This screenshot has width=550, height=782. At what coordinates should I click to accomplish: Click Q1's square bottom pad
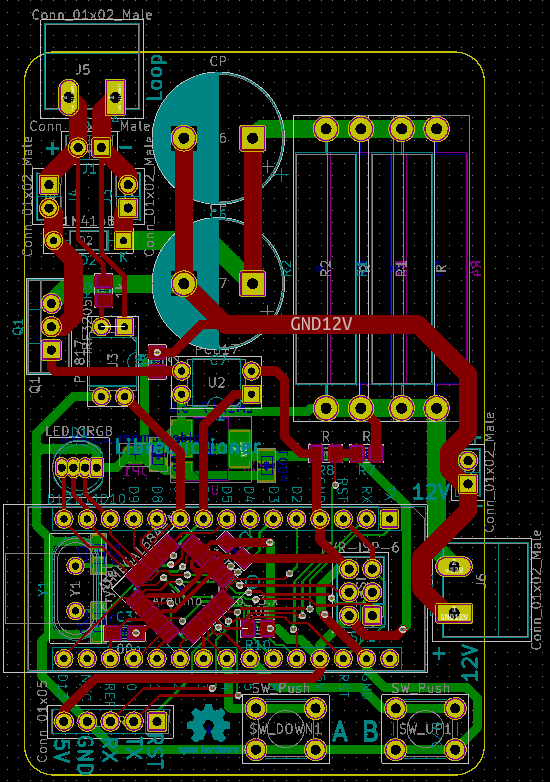click(x=51, y=350)
